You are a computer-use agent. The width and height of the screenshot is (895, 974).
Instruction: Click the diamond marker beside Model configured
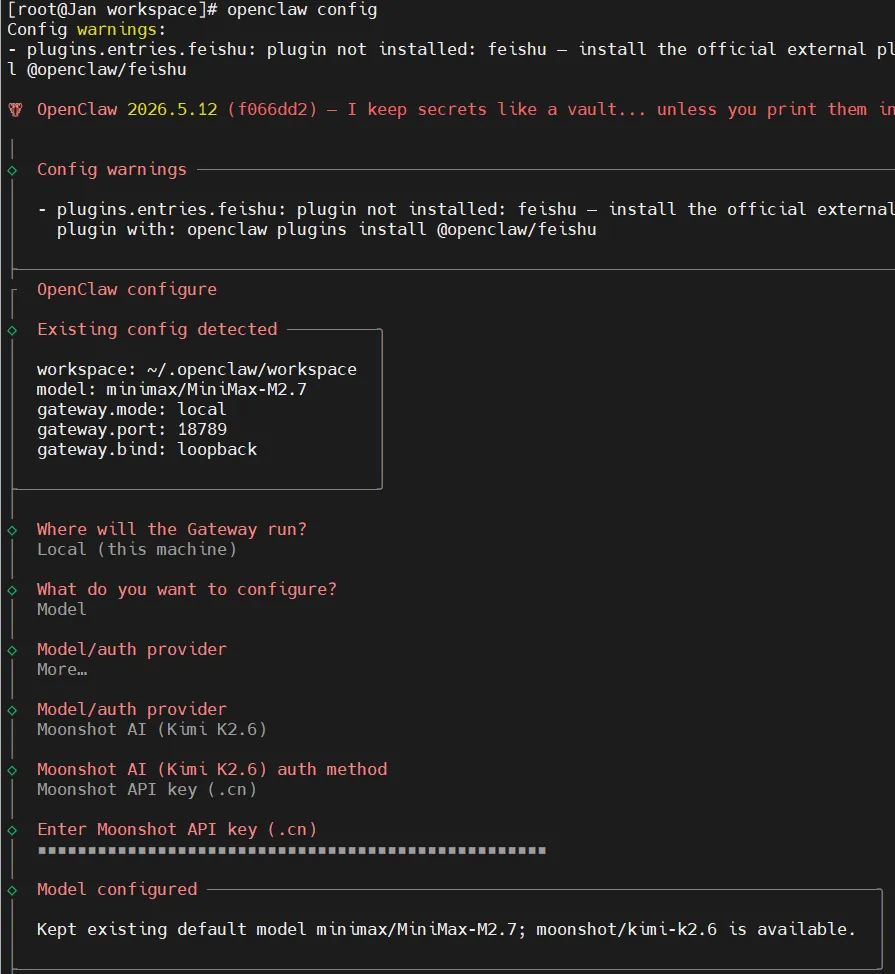(x=12, y=890)
